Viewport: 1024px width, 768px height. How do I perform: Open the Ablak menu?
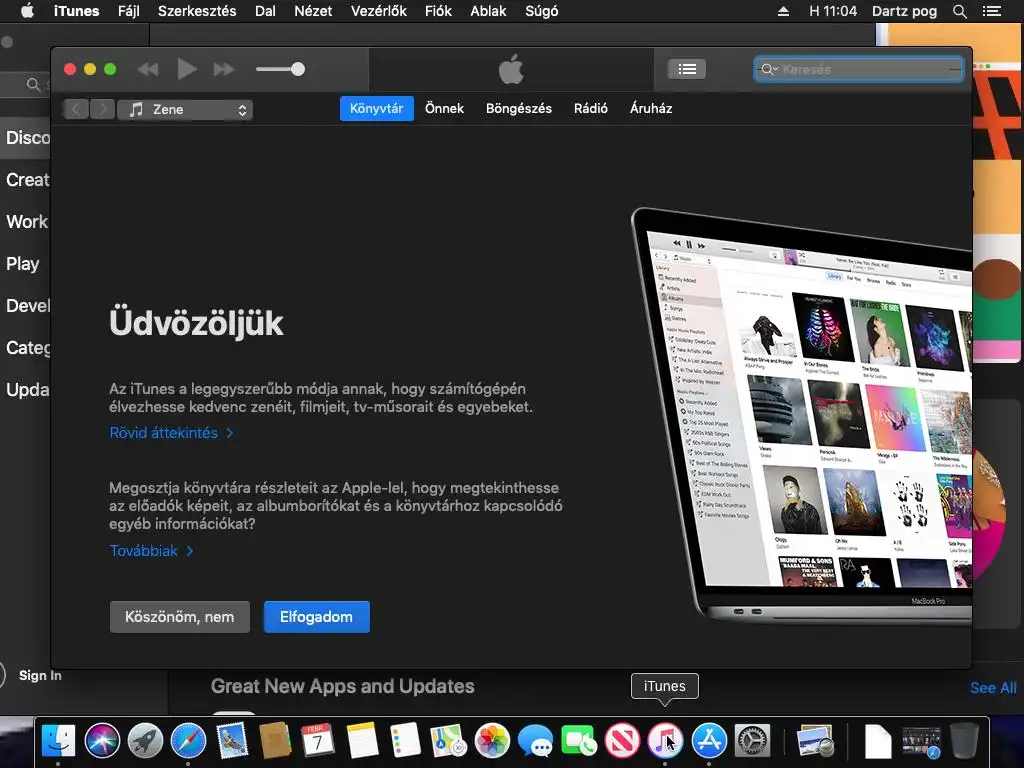488,11
